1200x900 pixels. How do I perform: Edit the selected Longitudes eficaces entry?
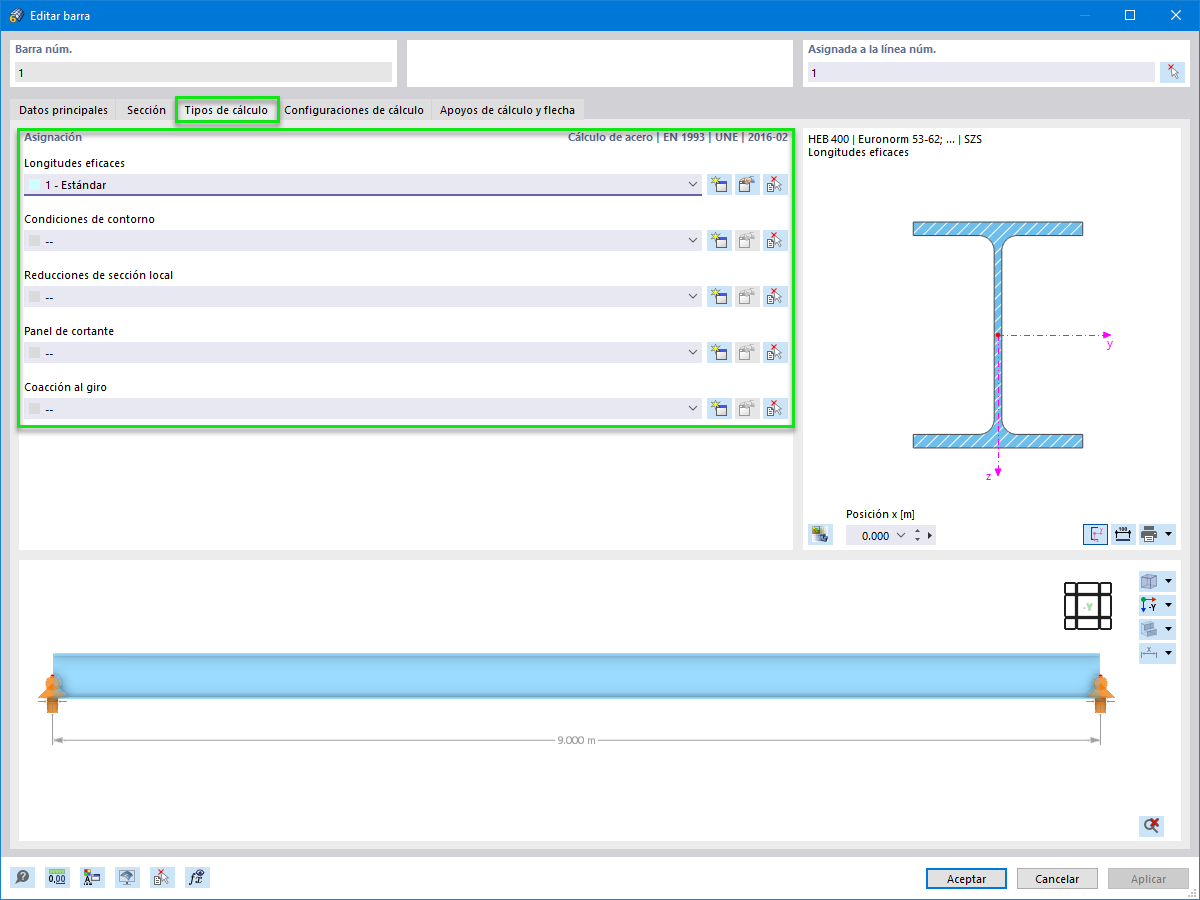pyautogui.click(x=747, y=184)
